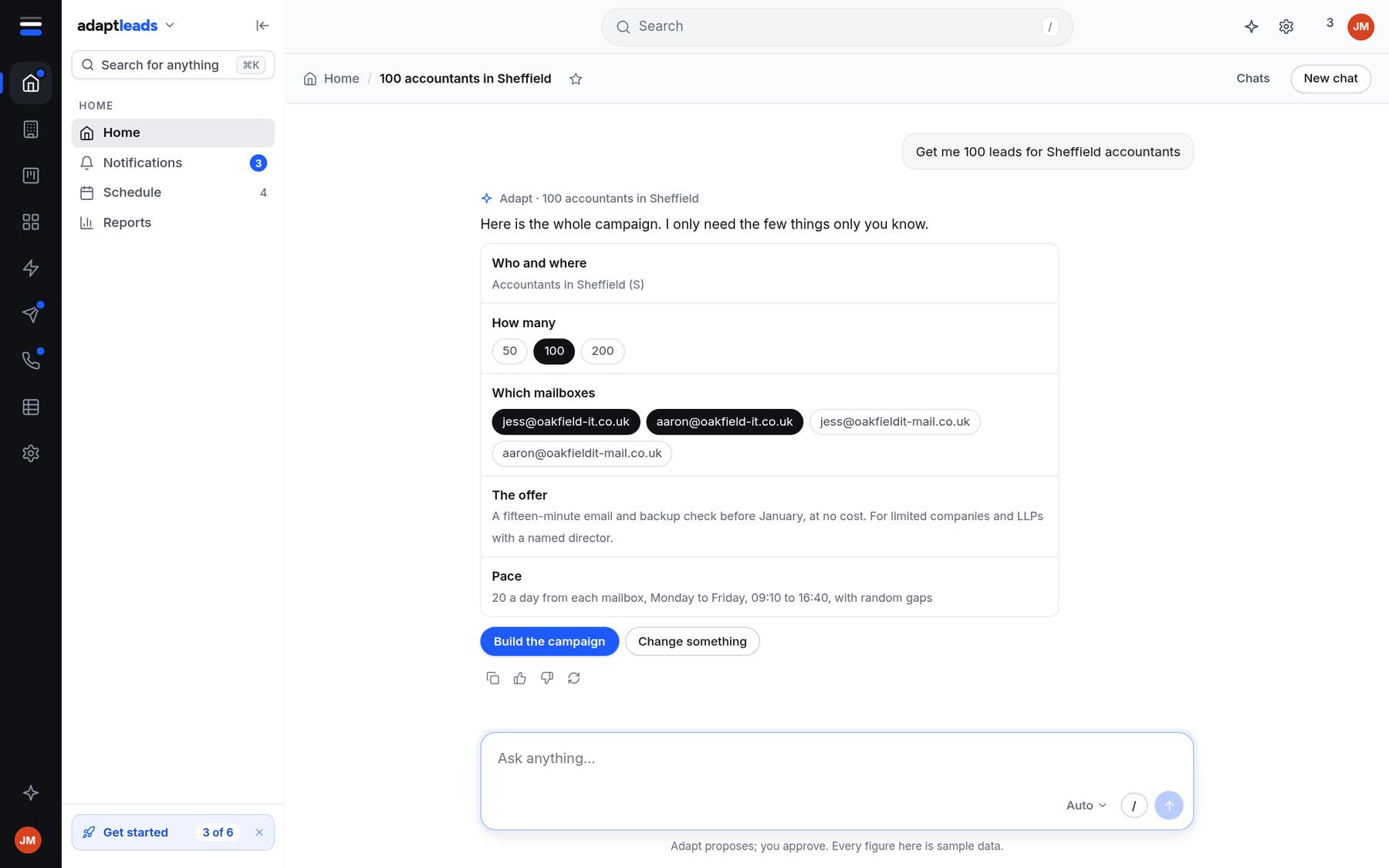1389x868 pixels.
Task: Open the lightning bolt automation icon
Action: [x=31, y=268]
